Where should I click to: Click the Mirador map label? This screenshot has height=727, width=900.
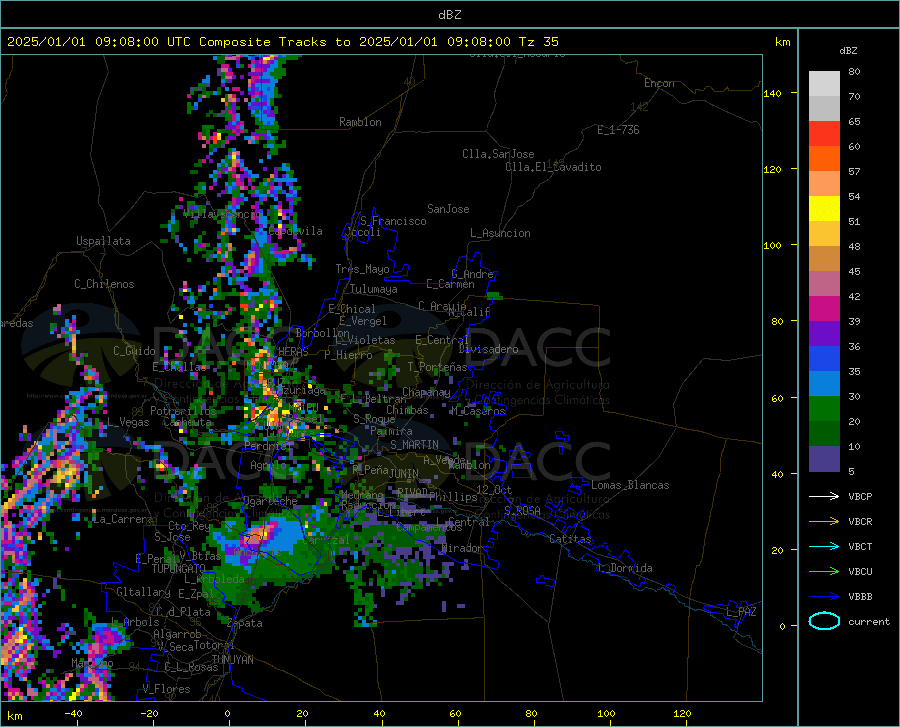(x=462, y=548)
